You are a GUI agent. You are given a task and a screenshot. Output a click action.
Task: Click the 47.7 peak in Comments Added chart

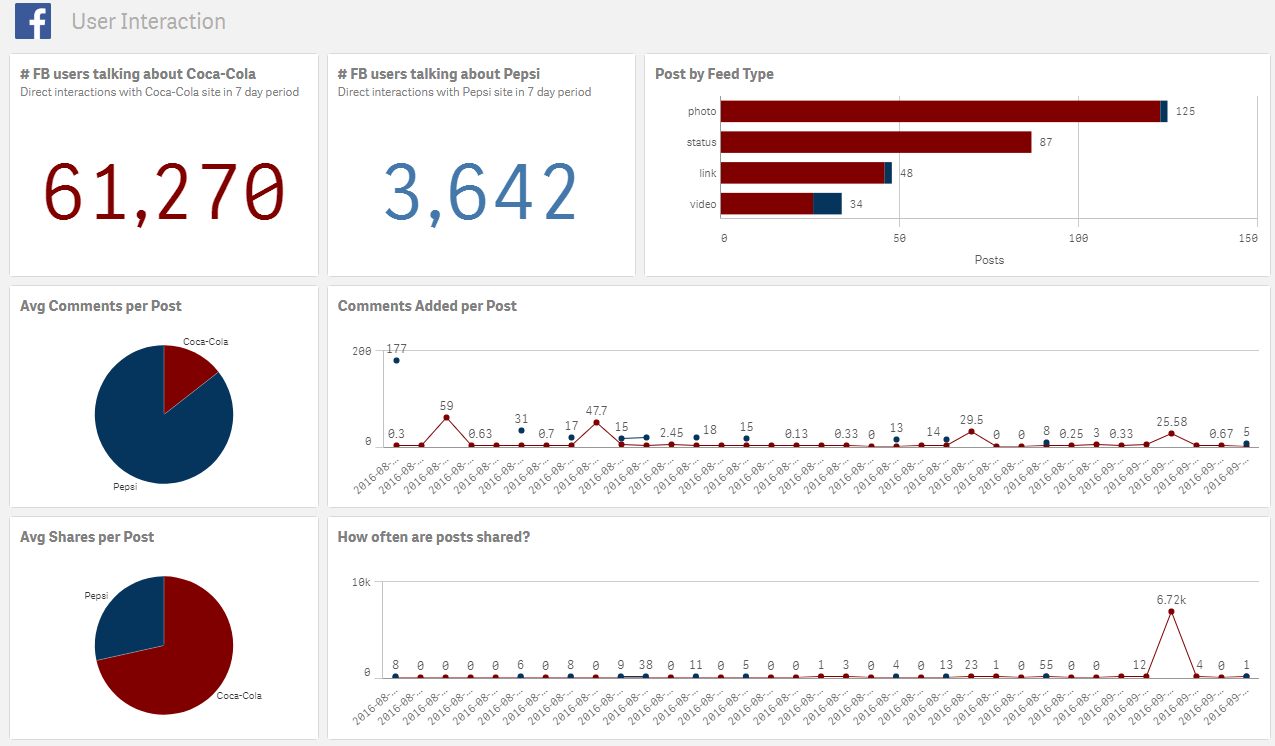[x=596, y=422]
